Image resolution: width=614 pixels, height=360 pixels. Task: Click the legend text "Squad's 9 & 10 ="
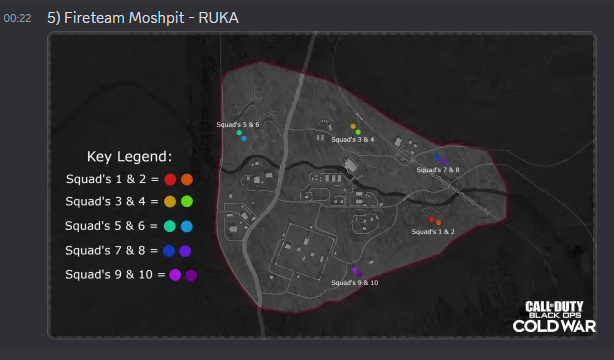[116, 275]
